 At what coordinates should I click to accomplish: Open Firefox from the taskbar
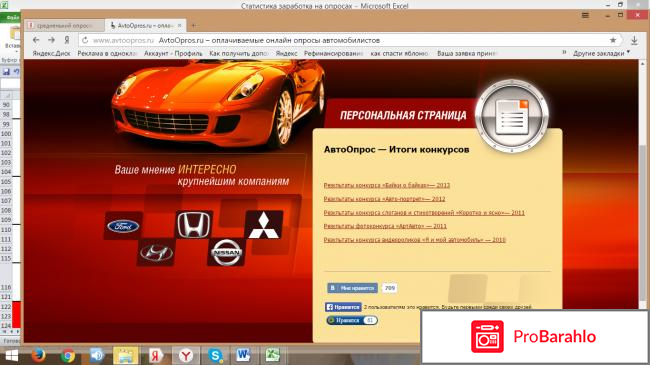39,355
